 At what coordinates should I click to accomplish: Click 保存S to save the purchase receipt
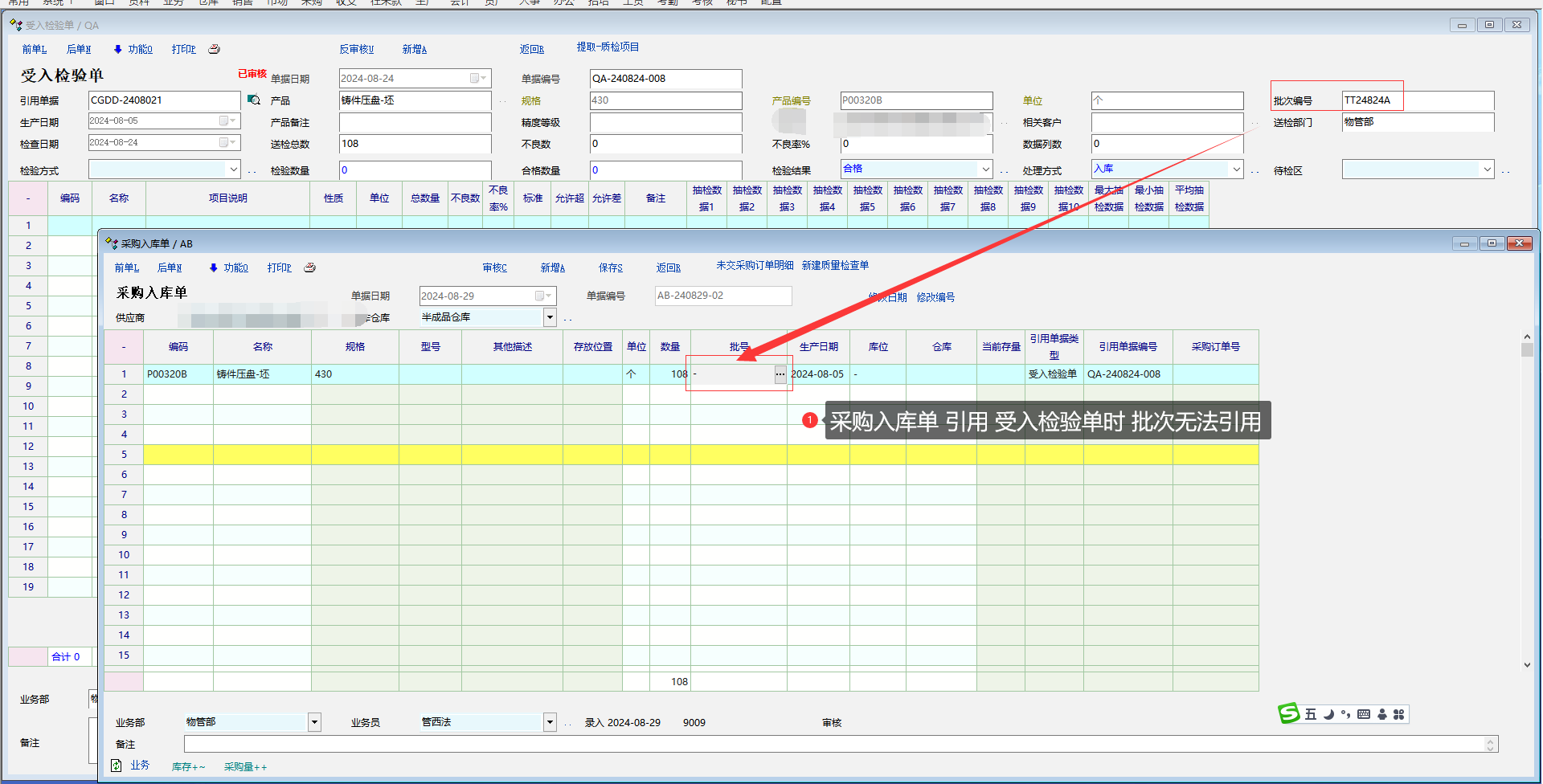click(610, 267)
